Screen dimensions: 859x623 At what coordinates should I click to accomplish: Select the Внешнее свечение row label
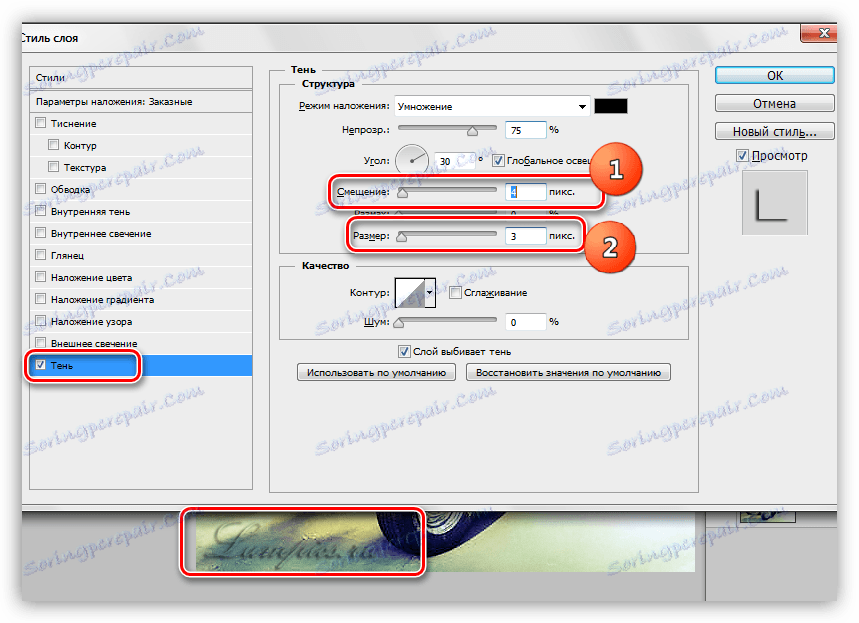click(x=94, y=344)
